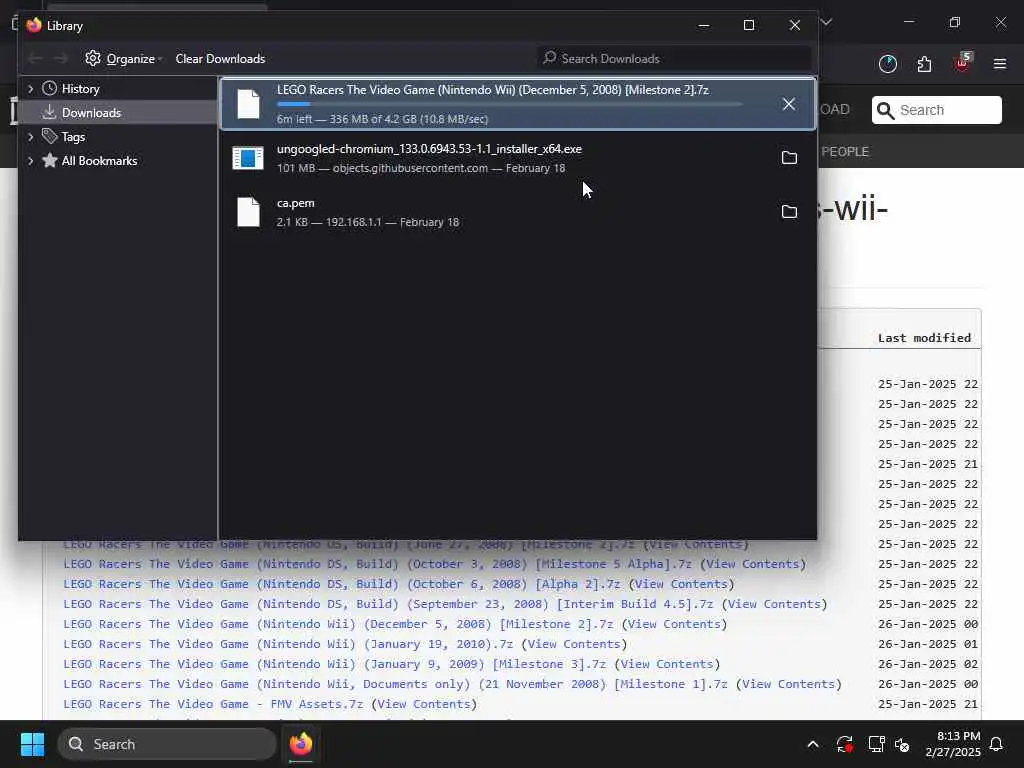
Task: Click the Library back arrow
Action: pos(35,59)
